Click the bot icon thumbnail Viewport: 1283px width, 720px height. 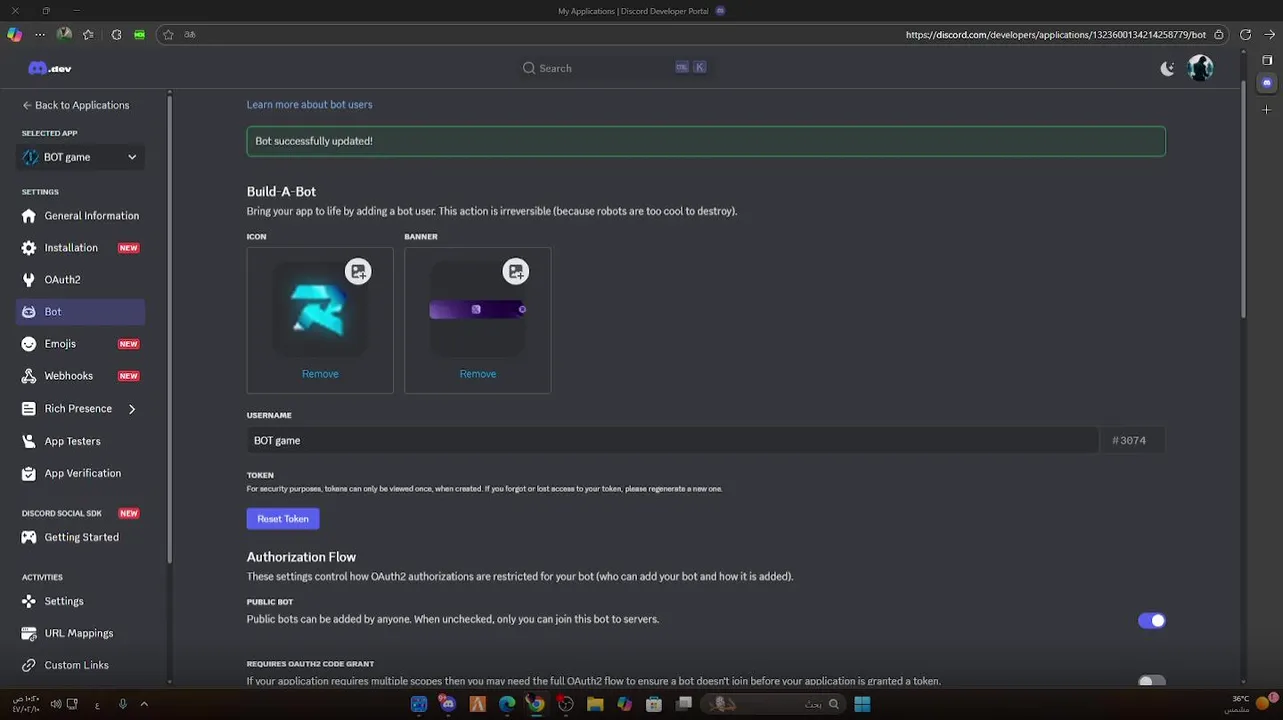click(x=320, y=309)
